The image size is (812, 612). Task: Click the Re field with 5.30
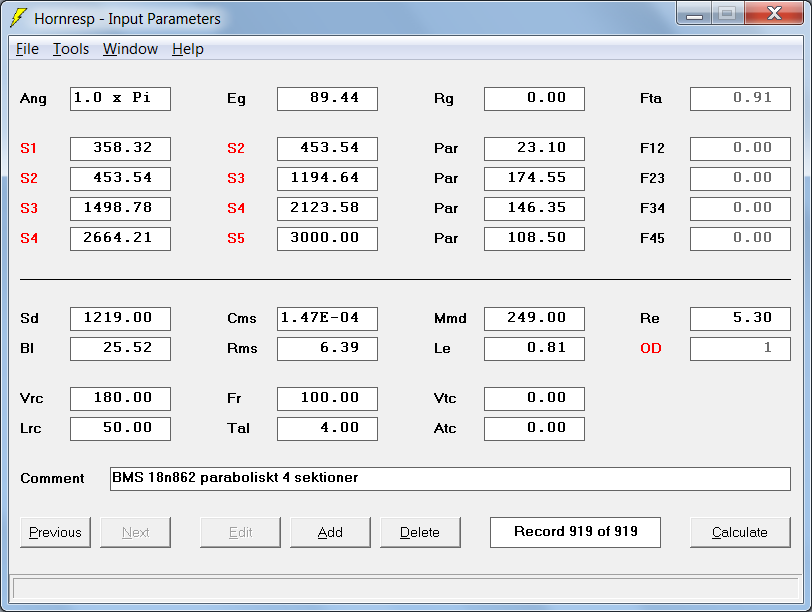point(740,318)
